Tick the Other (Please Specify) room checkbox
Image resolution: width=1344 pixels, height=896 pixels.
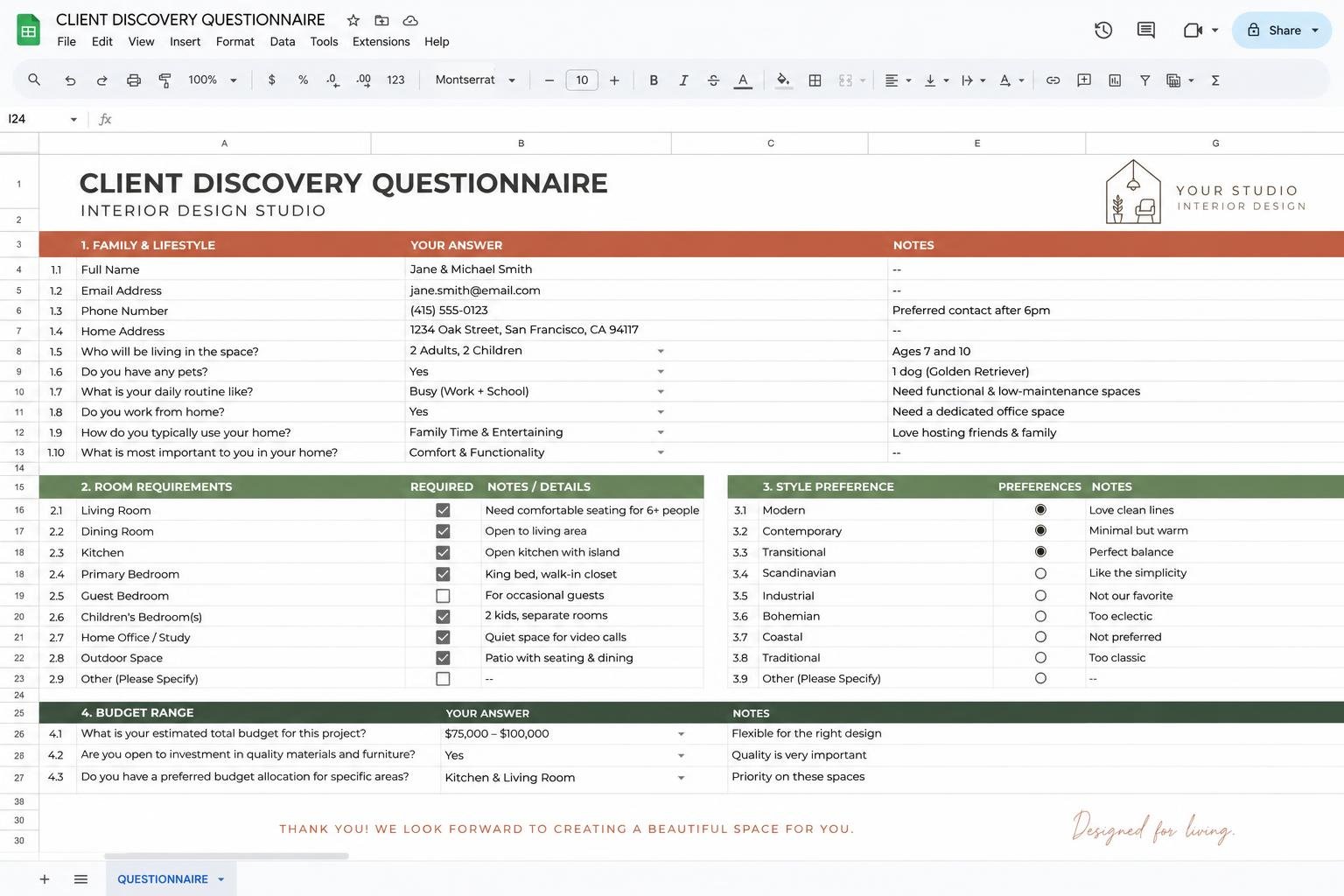[443, 679]
